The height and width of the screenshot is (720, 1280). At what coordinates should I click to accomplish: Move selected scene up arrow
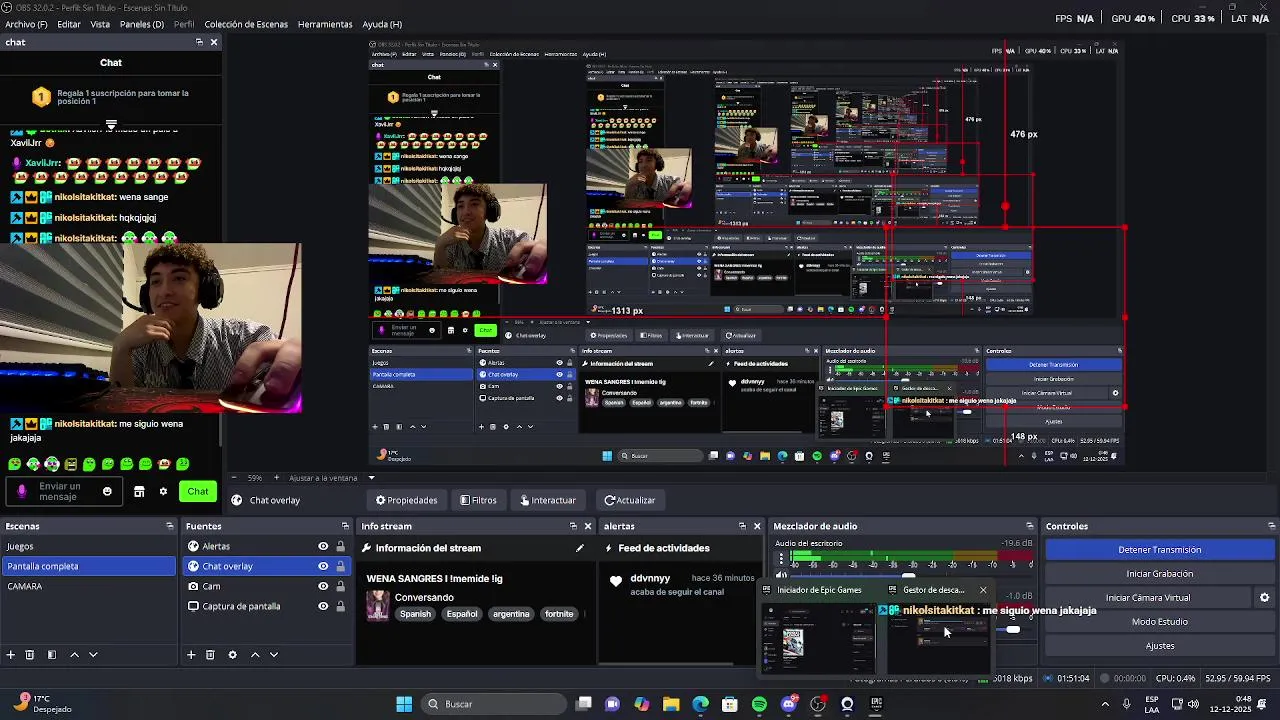[74, 655]
